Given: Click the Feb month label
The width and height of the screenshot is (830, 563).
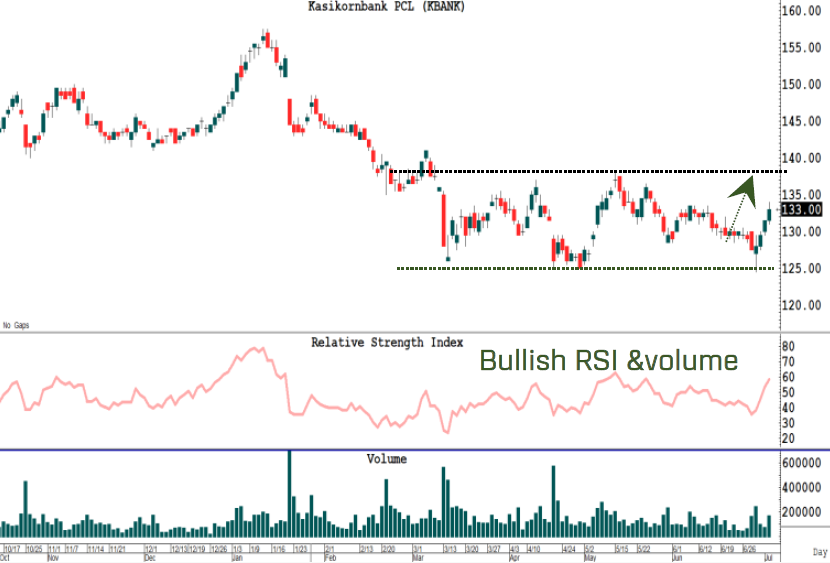Looking at the screenshot, I should 330,558.
